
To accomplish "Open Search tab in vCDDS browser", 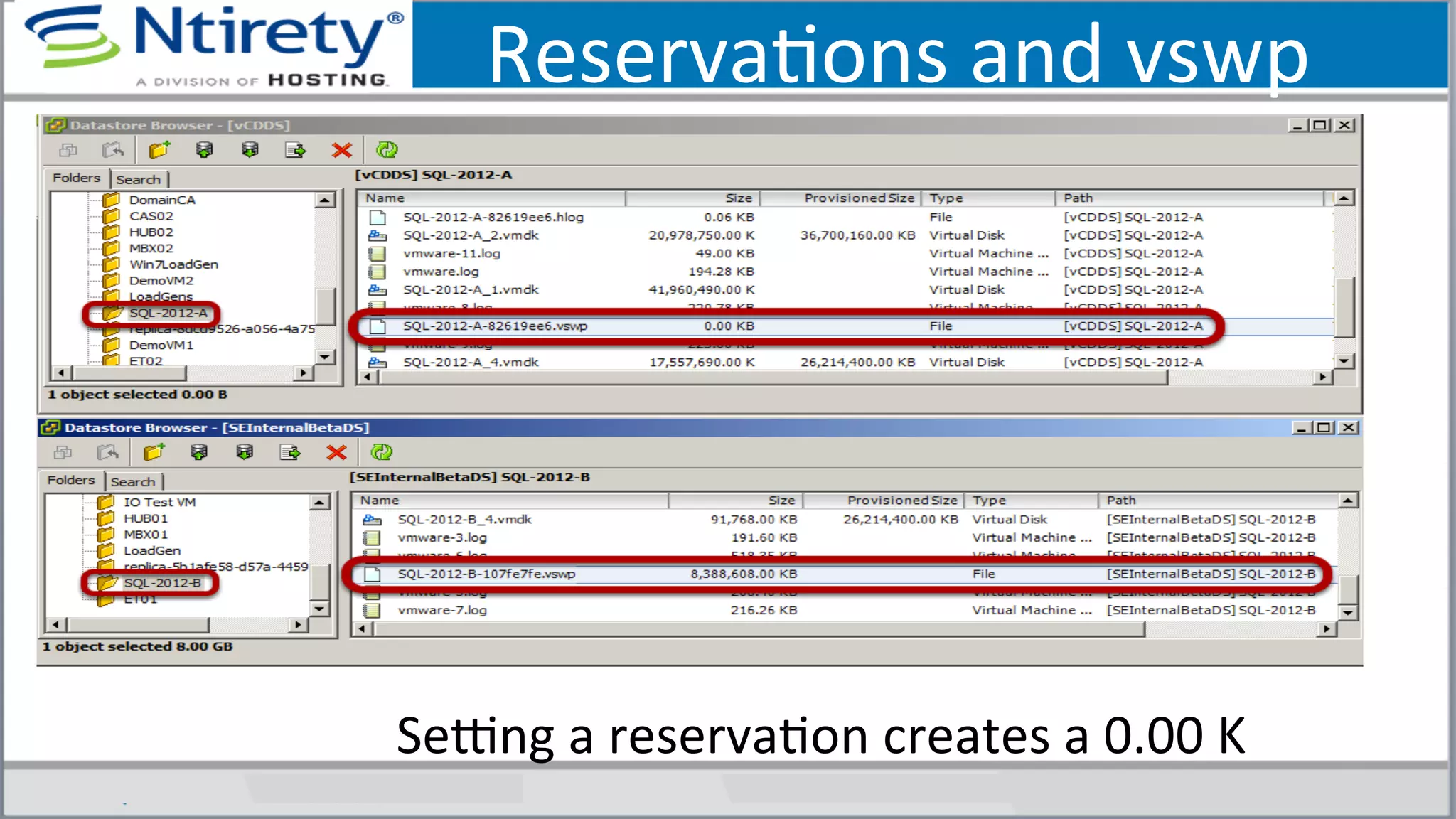I will [x=139, y=180].
